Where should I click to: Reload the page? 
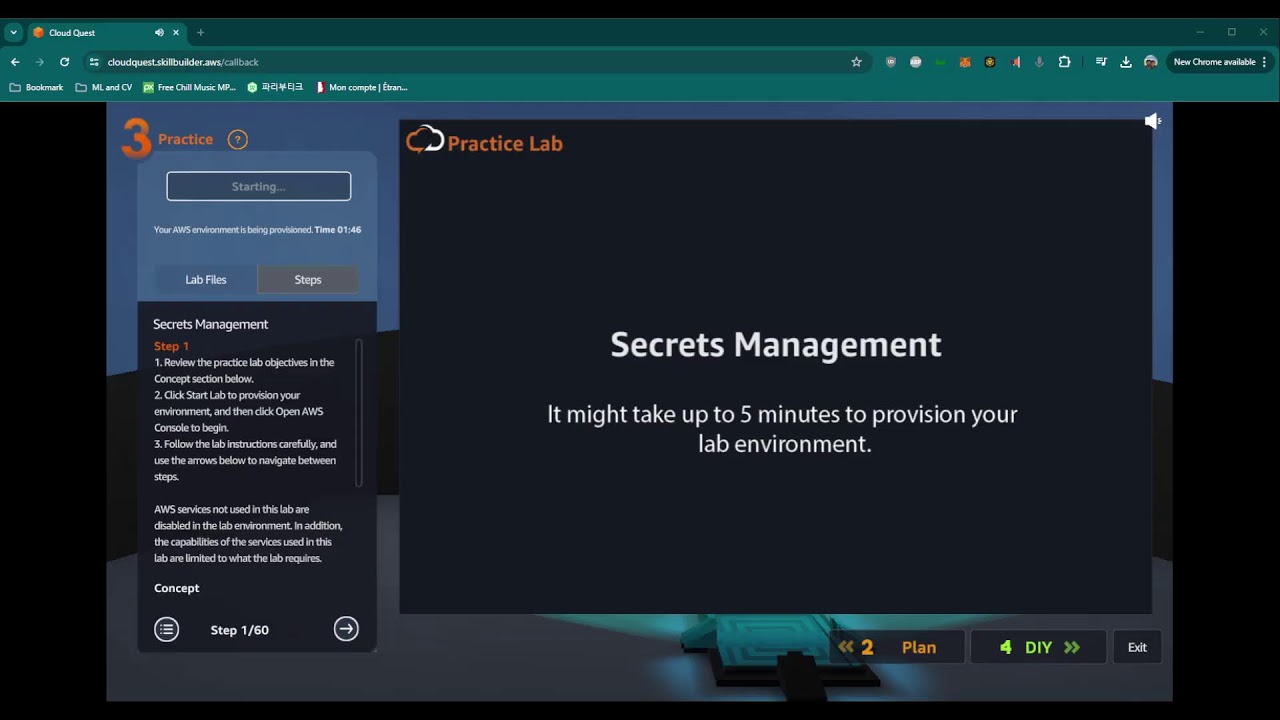[x=65, y=62]
